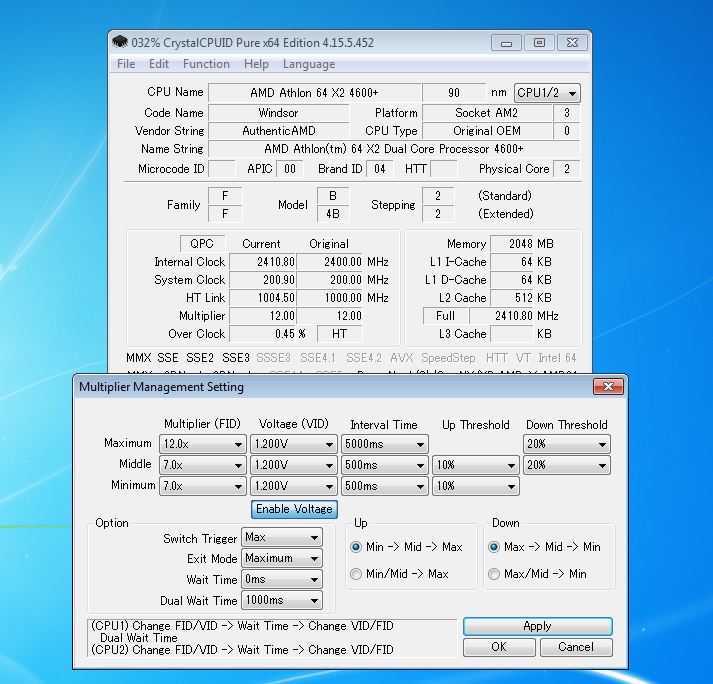Click the Full cache speed button

click(446, 316)
